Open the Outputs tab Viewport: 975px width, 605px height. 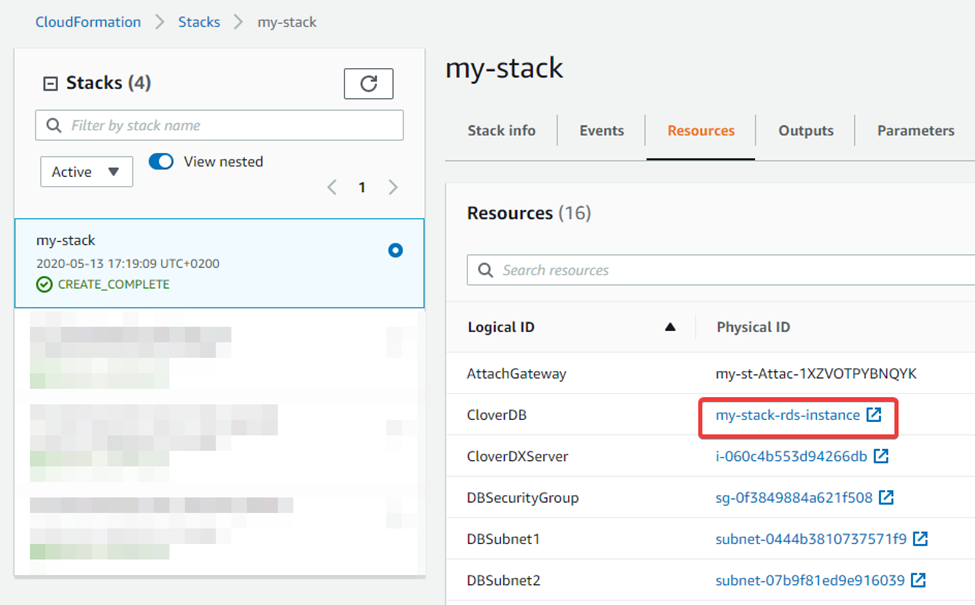[x=805, y=130]
